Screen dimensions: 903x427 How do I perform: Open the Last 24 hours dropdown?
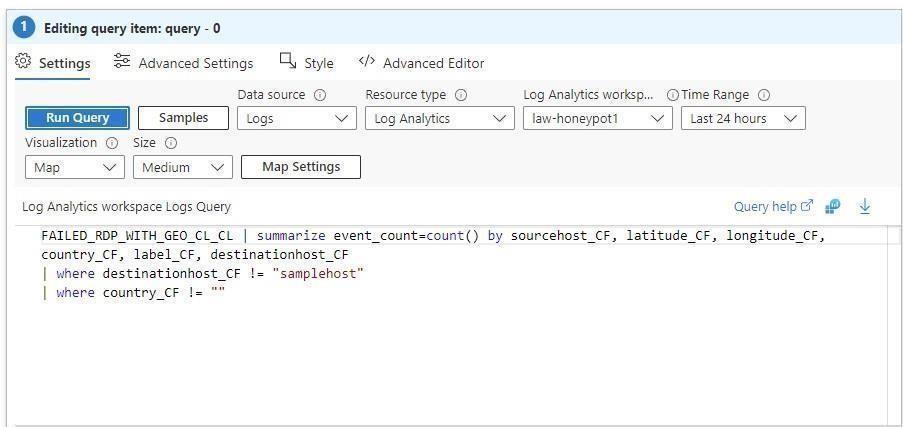tap(743, 118)
